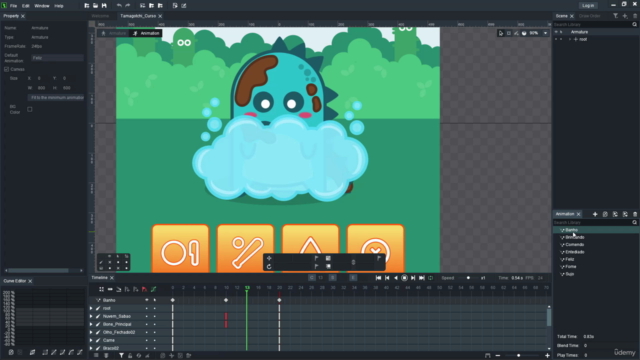Image resolution: width=640 pixels, height=360 pixels.
Task: Step to previous keyframe
Action: coord(387,278)
